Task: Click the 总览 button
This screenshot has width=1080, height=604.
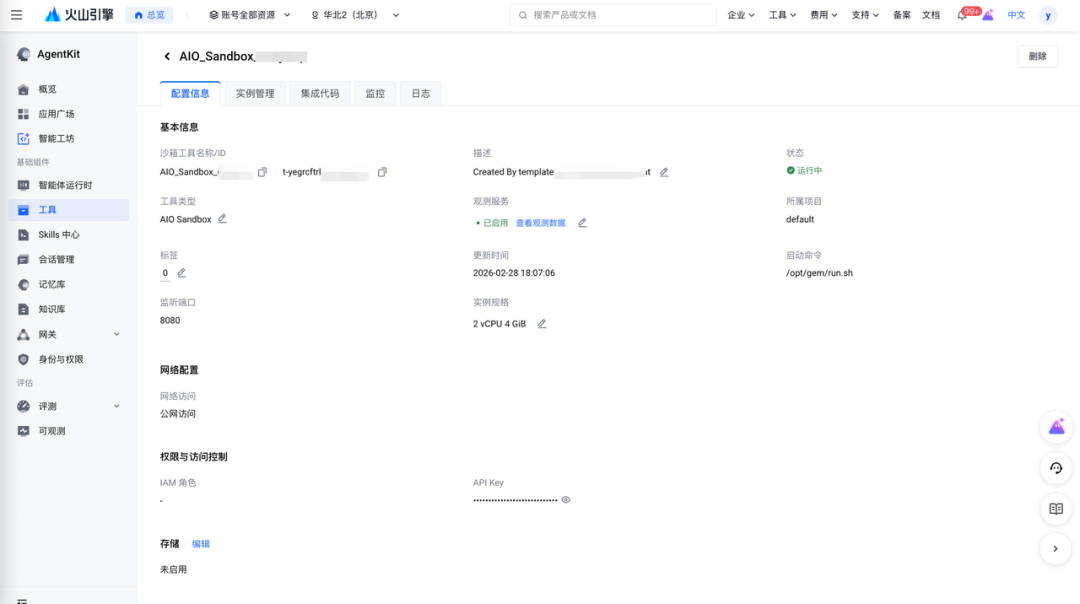Action: pos(149,15)
